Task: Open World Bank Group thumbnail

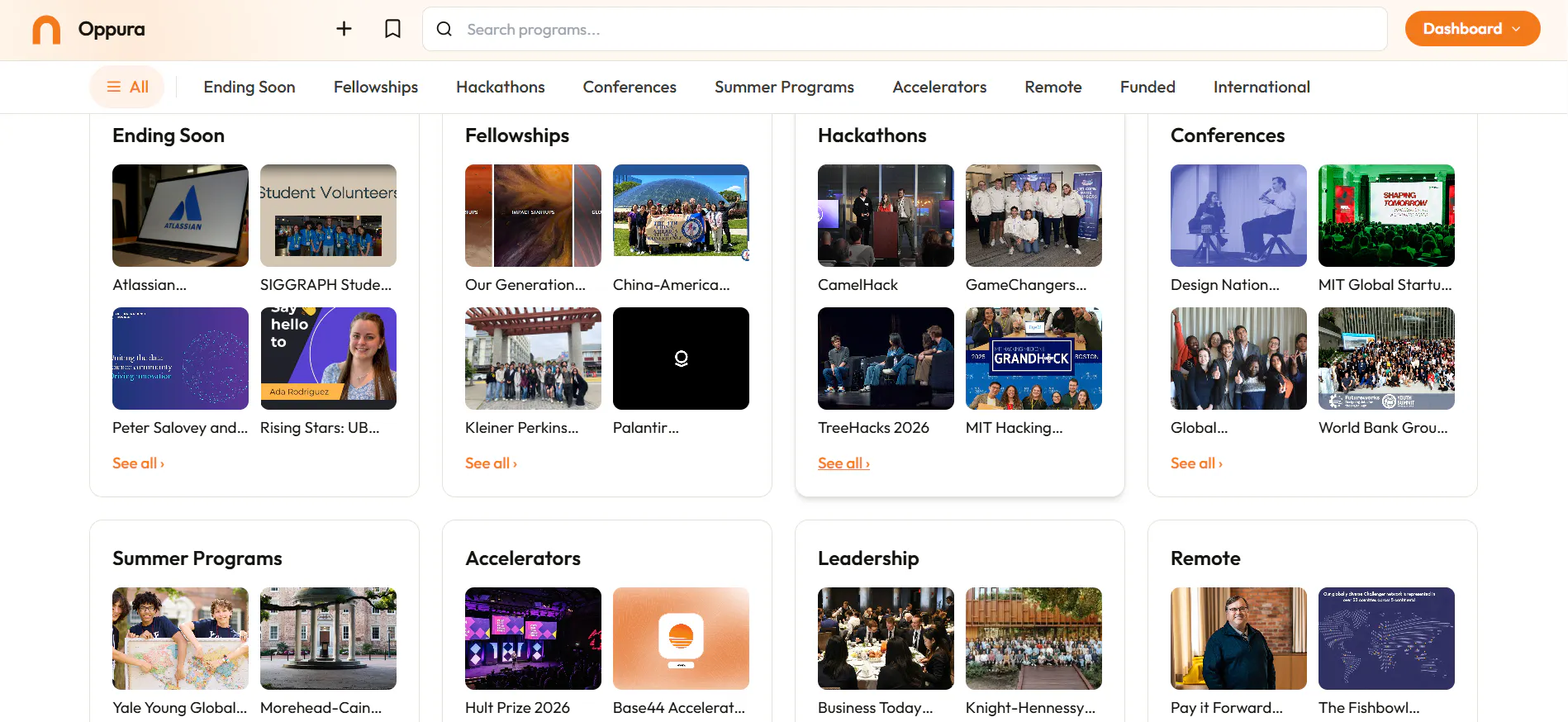Action: click(x=1386, y=359)
